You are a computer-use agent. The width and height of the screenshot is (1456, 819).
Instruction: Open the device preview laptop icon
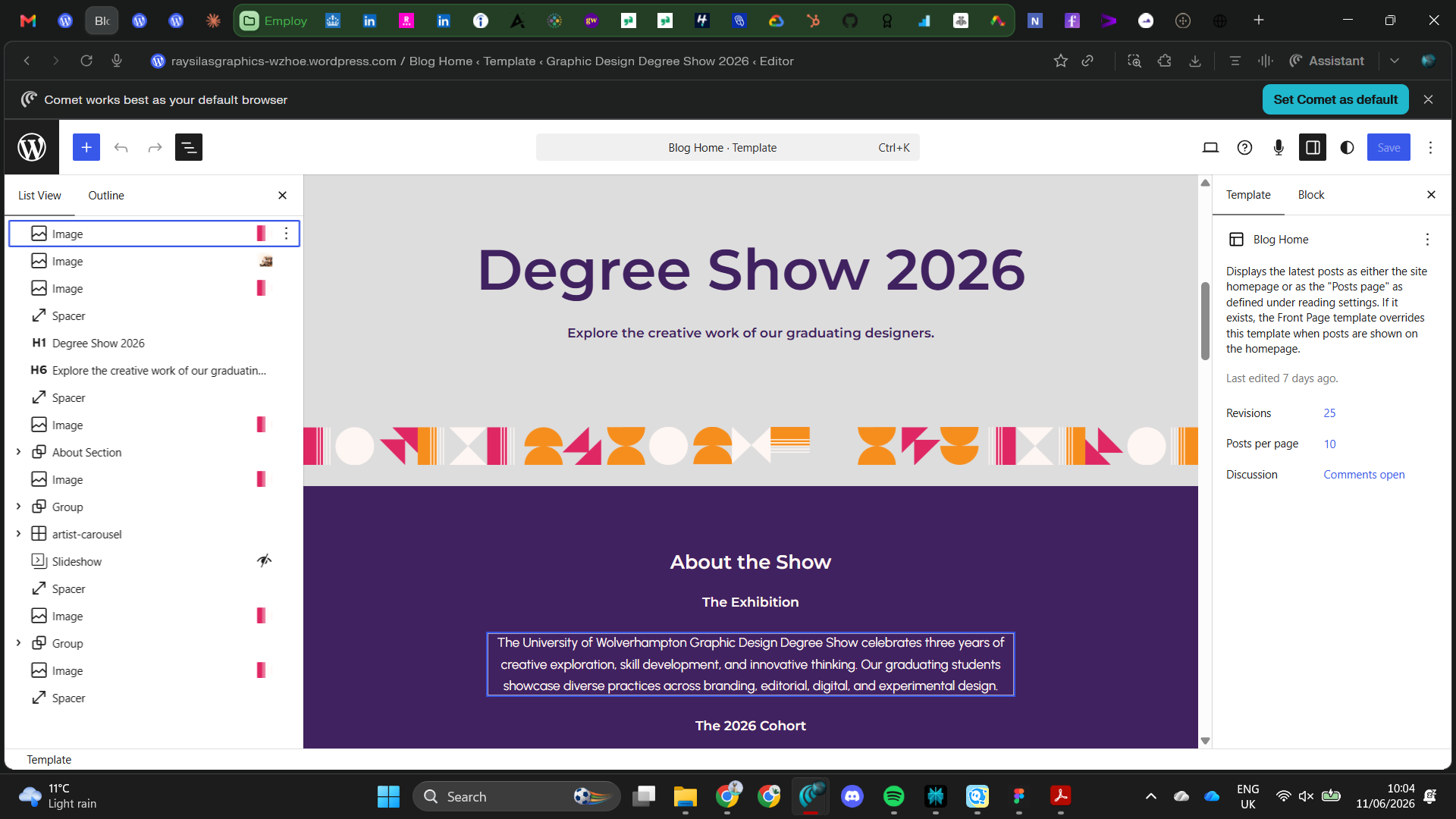1210,147
